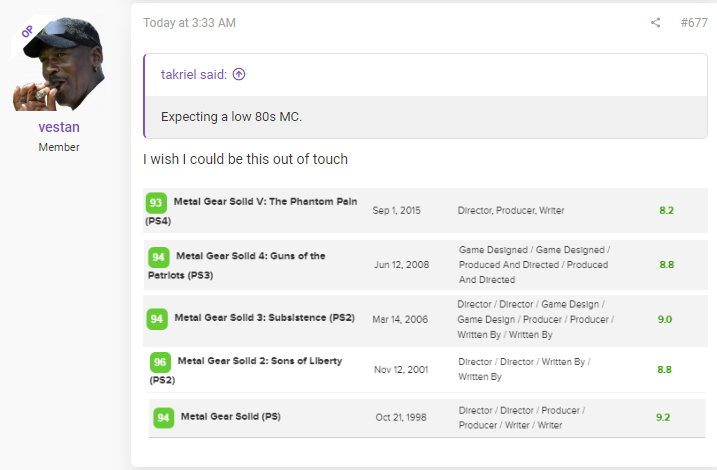The height and width of the screenshot is (470, 717).
Task: Select the 94 score badge for Metal Gear Solid (PS)
Action: tap(163, 417)
